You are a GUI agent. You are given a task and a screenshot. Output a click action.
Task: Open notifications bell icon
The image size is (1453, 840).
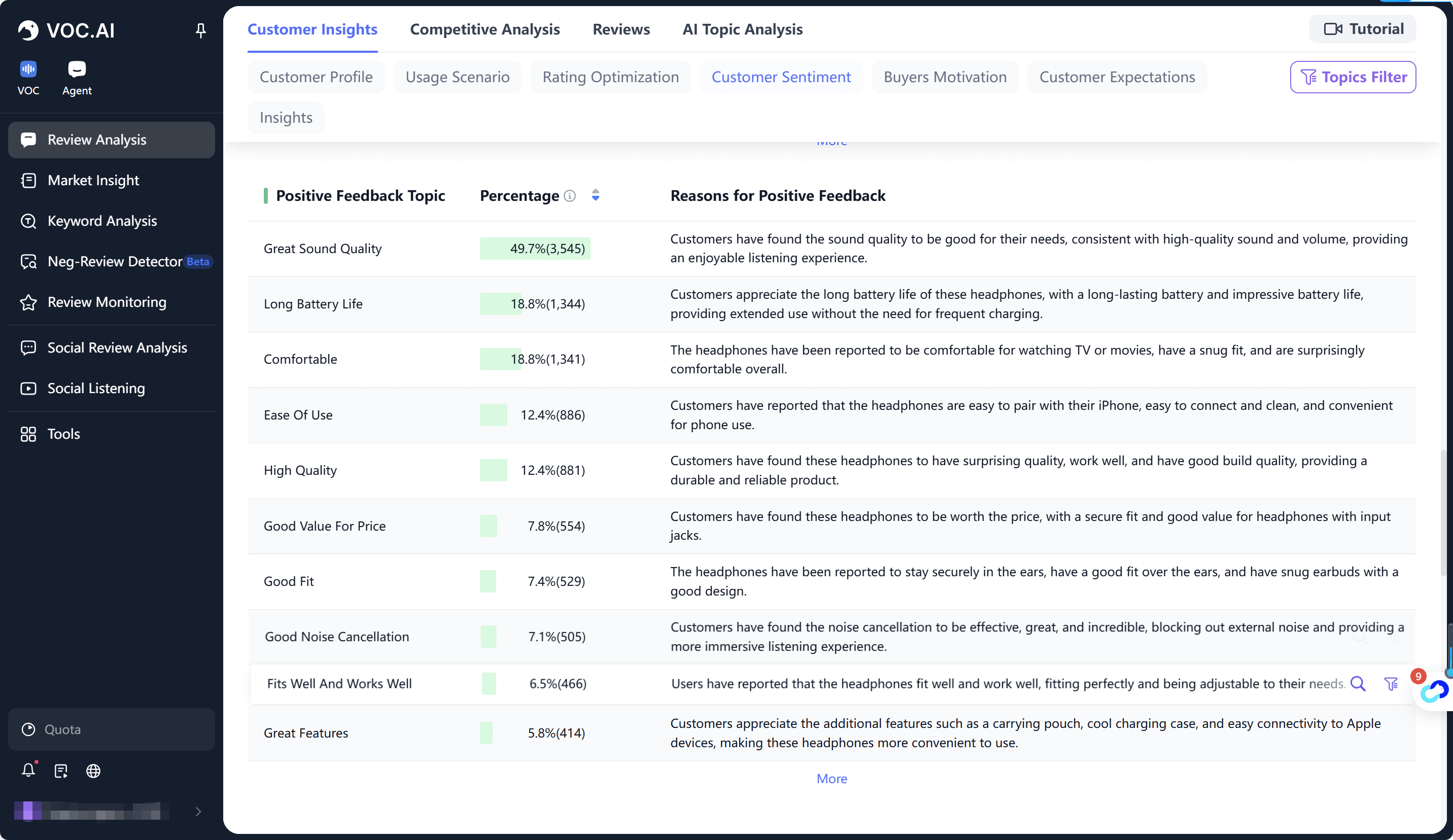(x=28, y=770)
